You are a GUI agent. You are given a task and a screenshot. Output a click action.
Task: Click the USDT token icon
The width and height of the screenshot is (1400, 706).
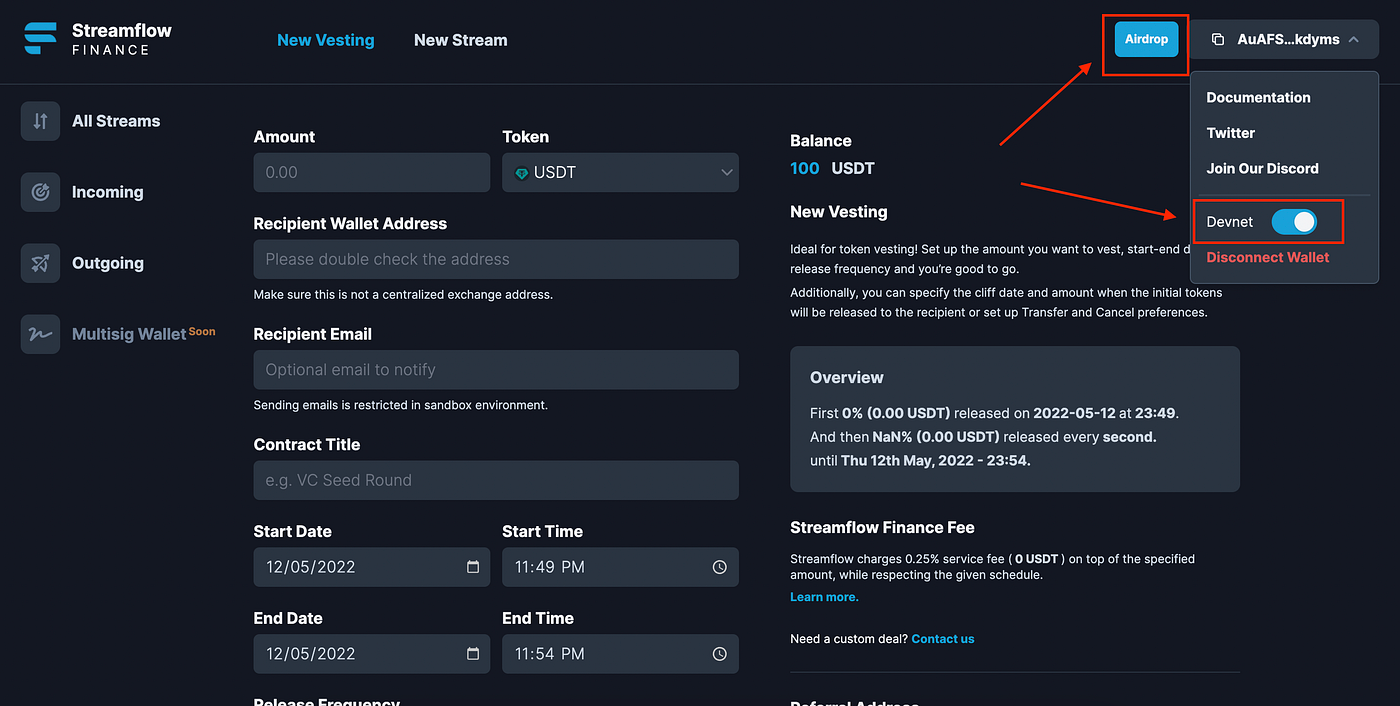coord(522,173)
